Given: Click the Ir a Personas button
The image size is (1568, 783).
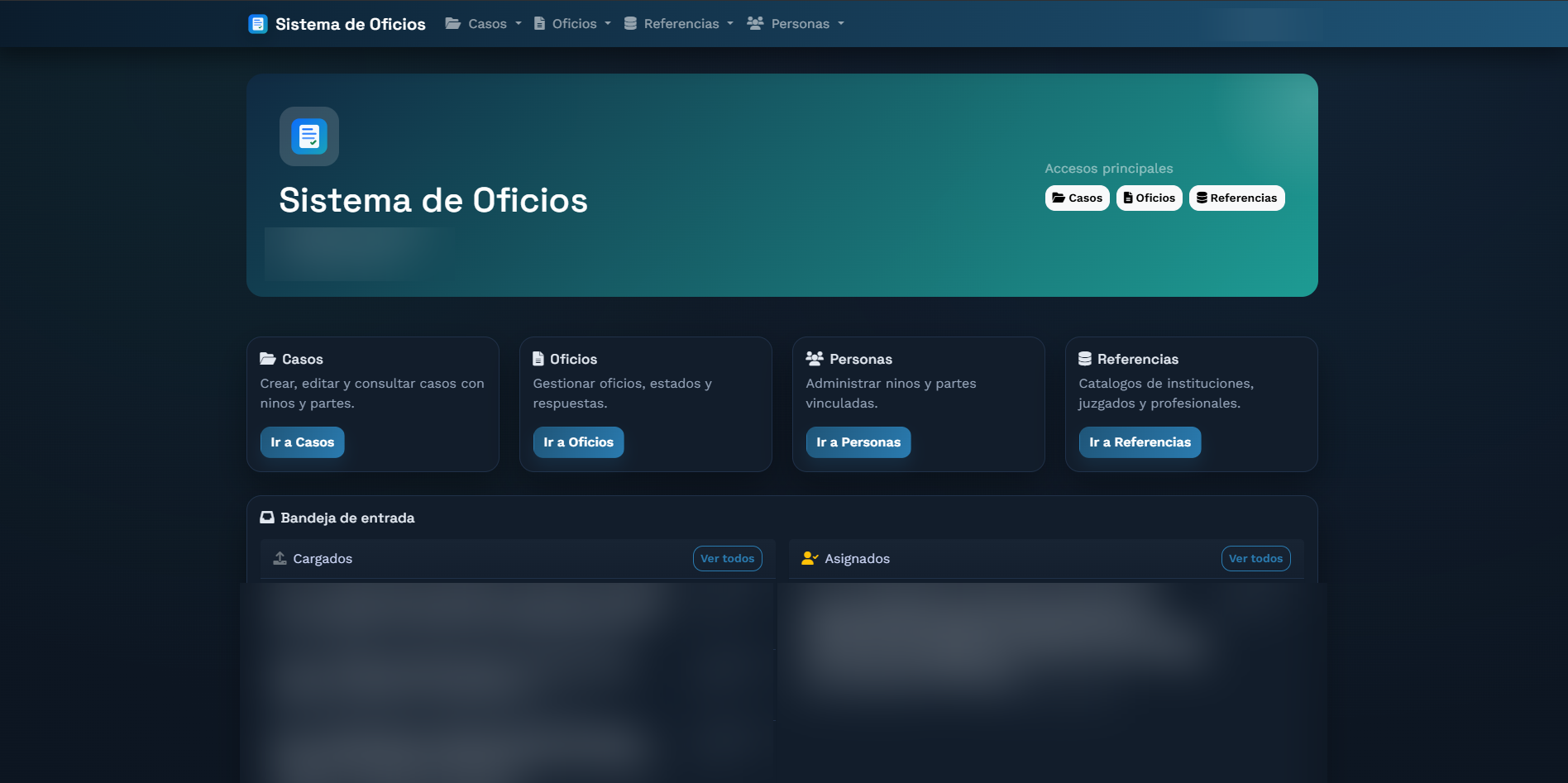Looking at the screenshot, I should coord(858,442).
